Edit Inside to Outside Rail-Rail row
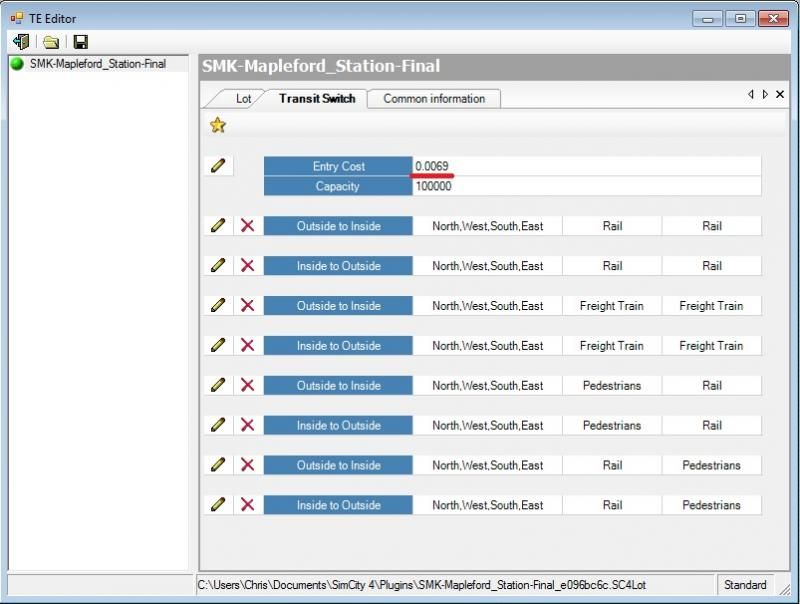This screenshot has height=604, width=800. [218, 265]
